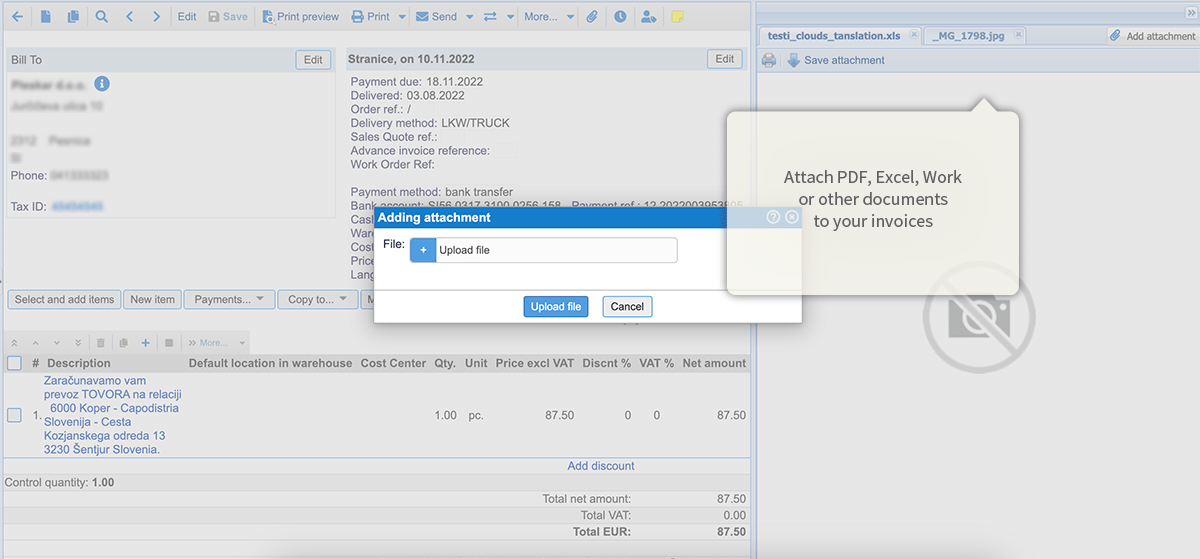Viewport: 1200px width, 559px height.
Task: Copy row using items toolbar icon
Action: [x=123, y=343]
